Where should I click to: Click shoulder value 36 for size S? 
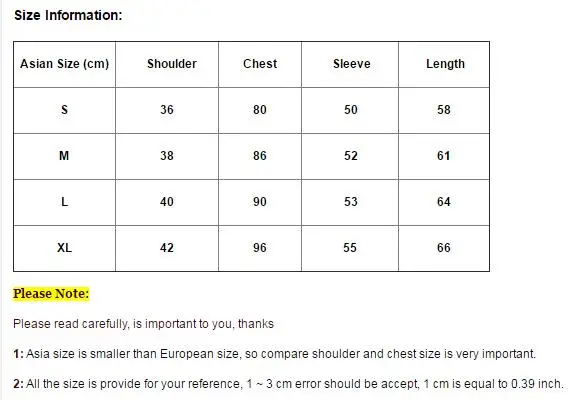(167, 110)
